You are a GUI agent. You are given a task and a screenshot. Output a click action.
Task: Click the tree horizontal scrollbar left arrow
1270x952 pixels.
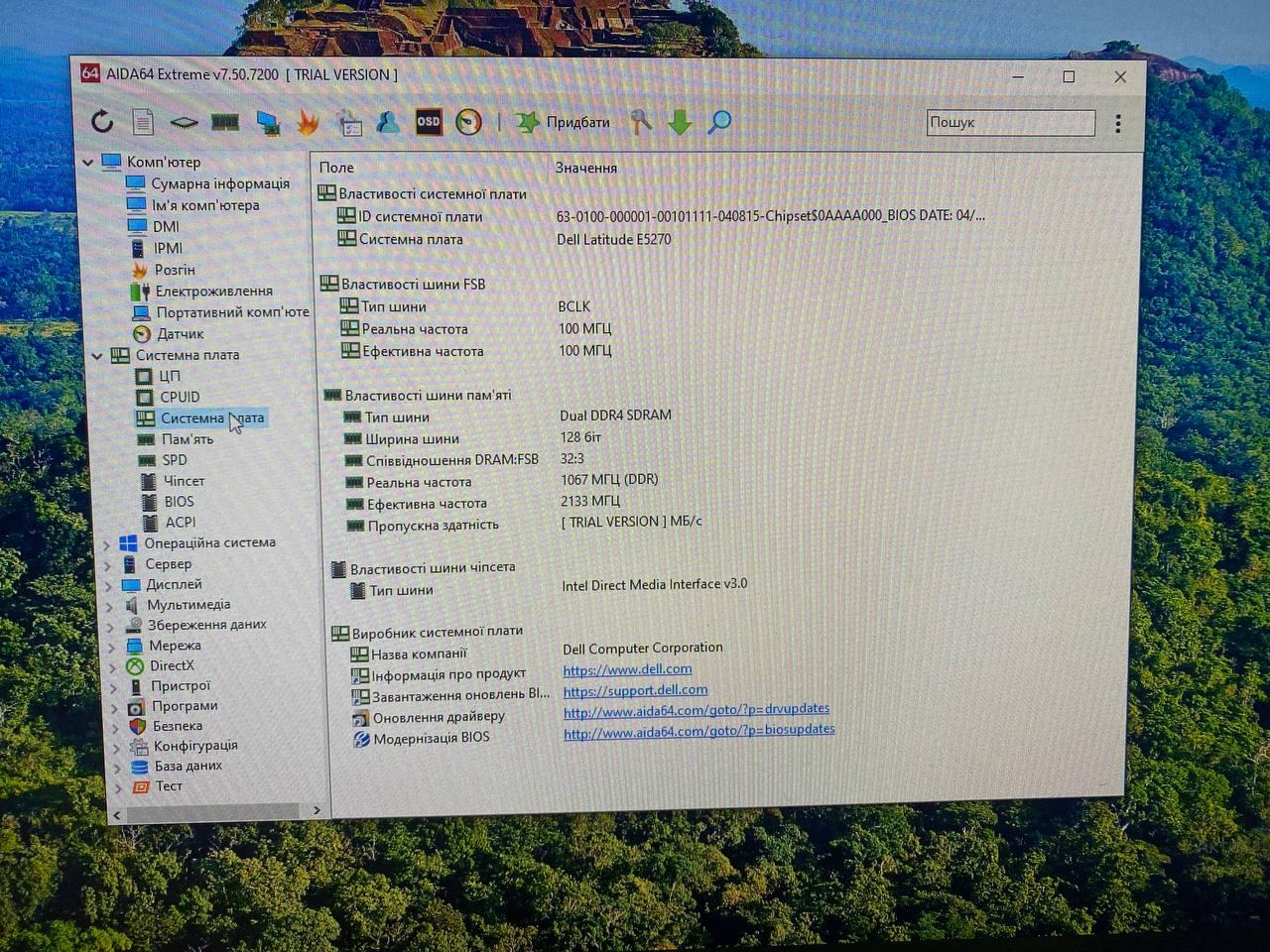coord(117,815)
